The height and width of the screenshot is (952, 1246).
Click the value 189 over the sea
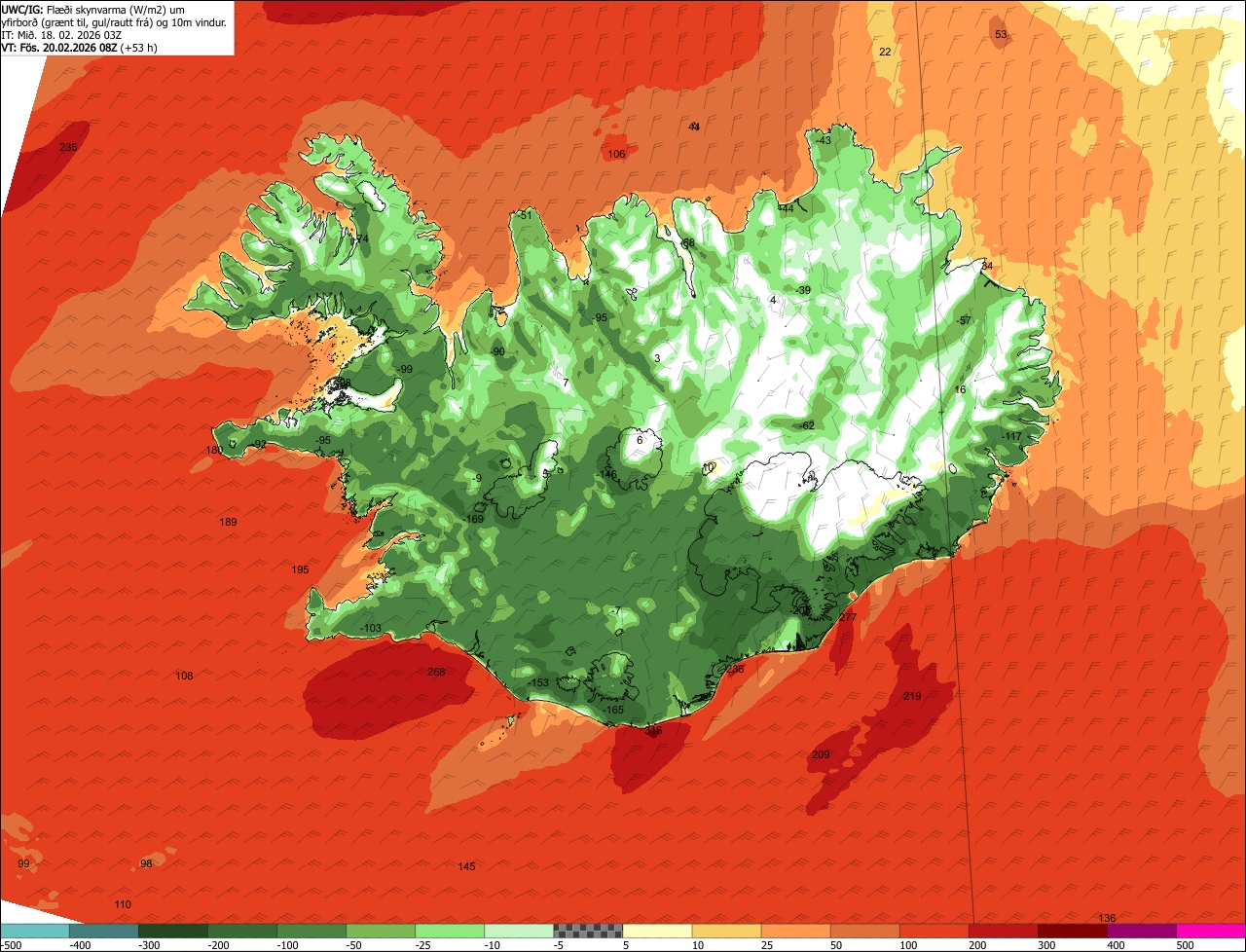[x=228, y=523]
